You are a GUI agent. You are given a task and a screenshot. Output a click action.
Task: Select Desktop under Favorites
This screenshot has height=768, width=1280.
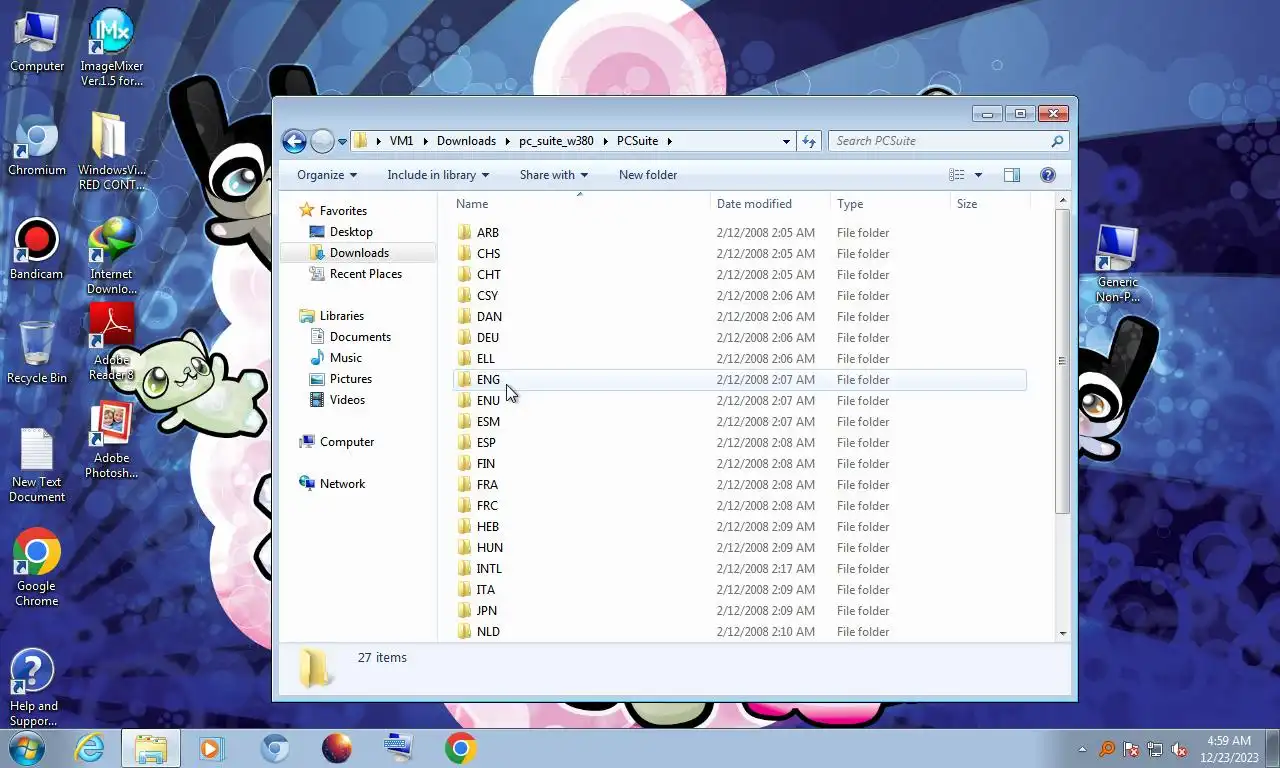click(x=351, y=232)
